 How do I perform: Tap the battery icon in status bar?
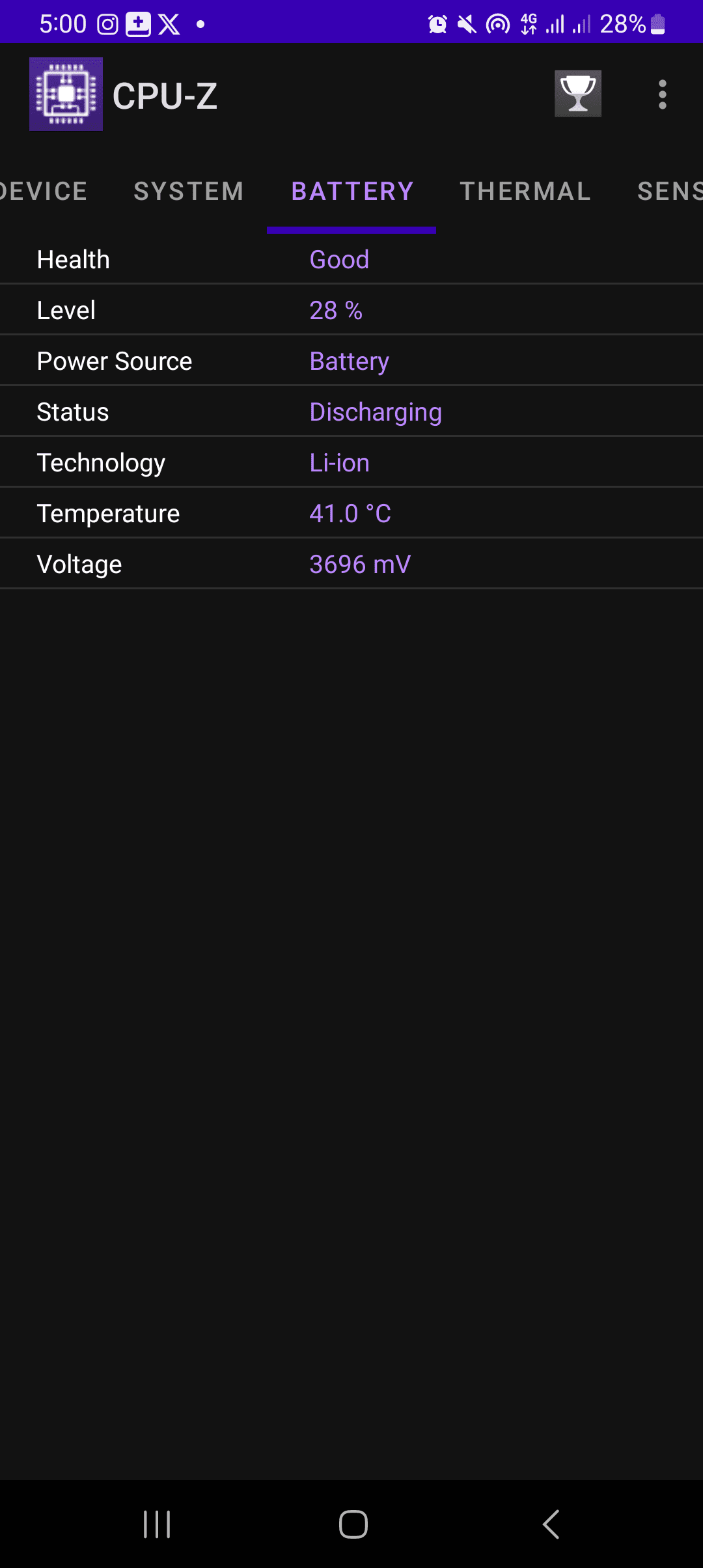click(x=658, y=25)
